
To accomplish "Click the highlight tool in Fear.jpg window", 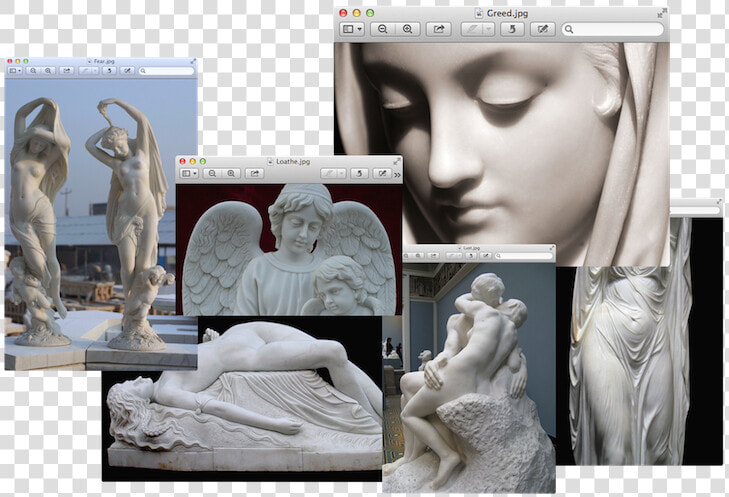I will pyautogui.click(x=85, y=71).
